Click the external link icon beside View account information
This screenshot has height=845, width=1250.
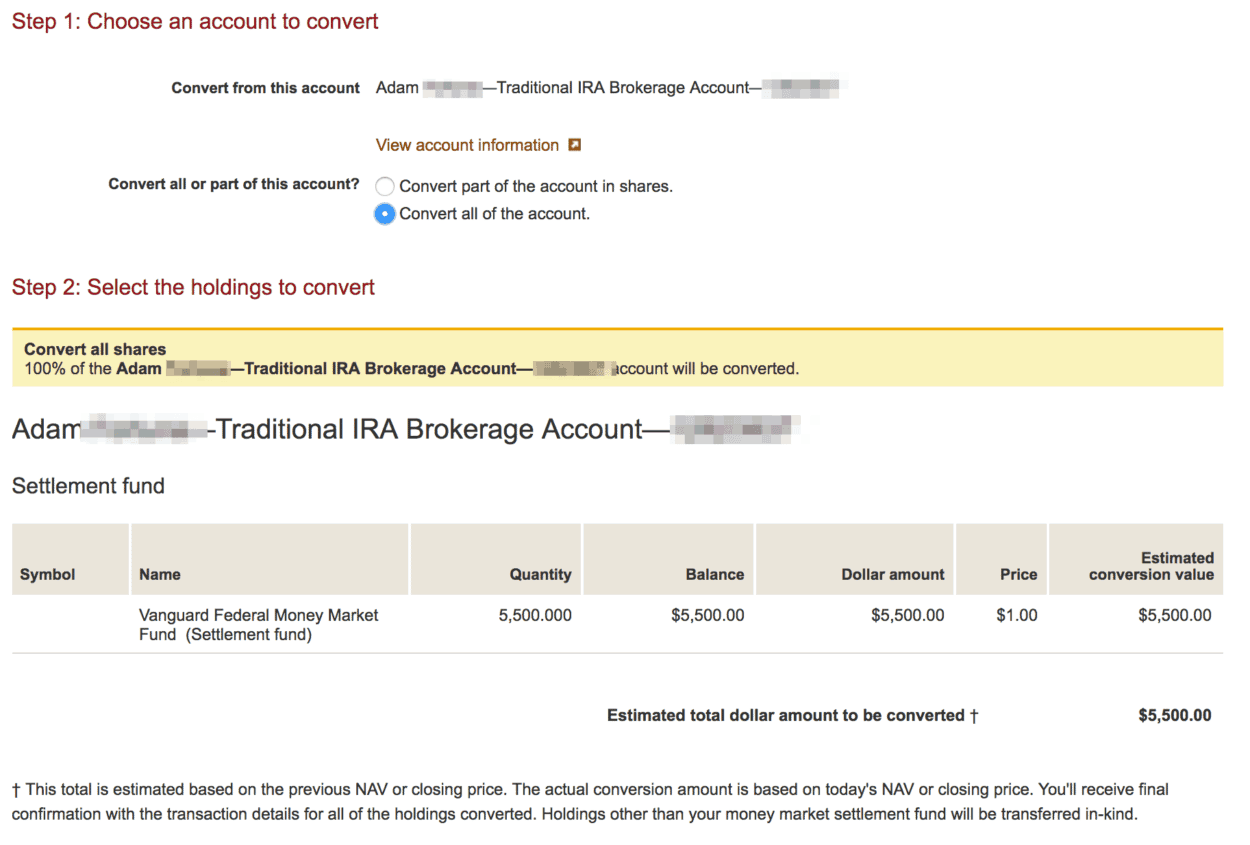click(x=575, y=144)
